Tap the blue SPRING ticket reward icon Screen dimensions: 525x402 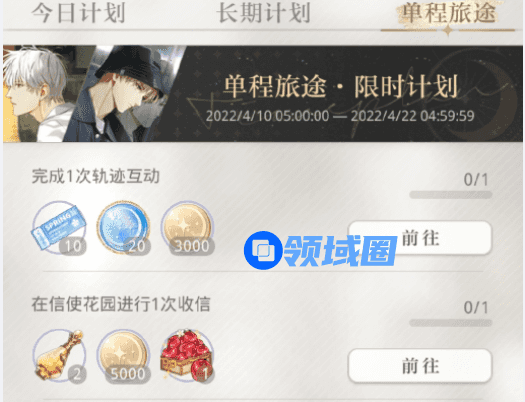click(x=59, y=228)
